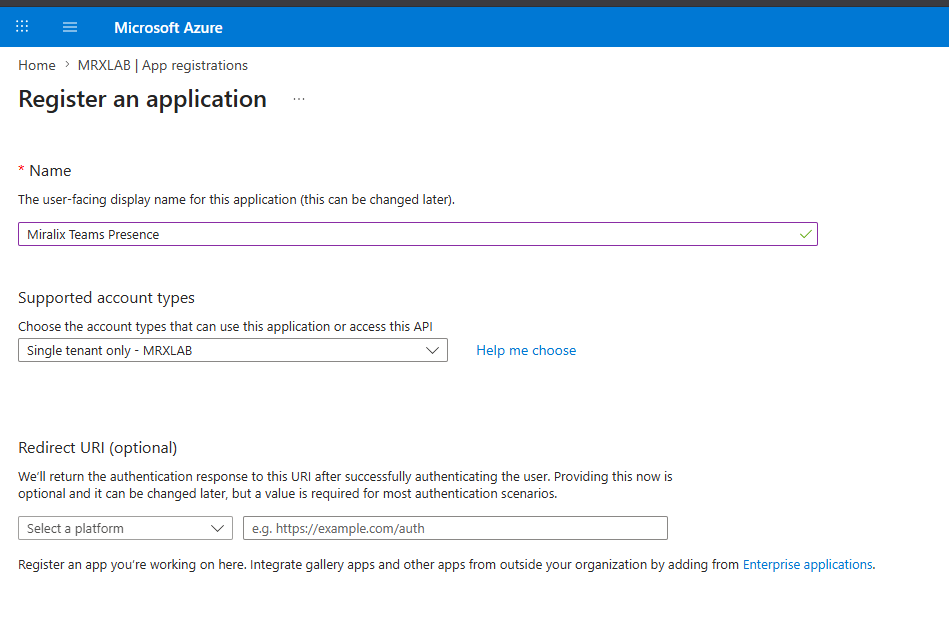Click the Redirect URI input box
Screen dimensions: 949x617
click(x=455, y=528)
